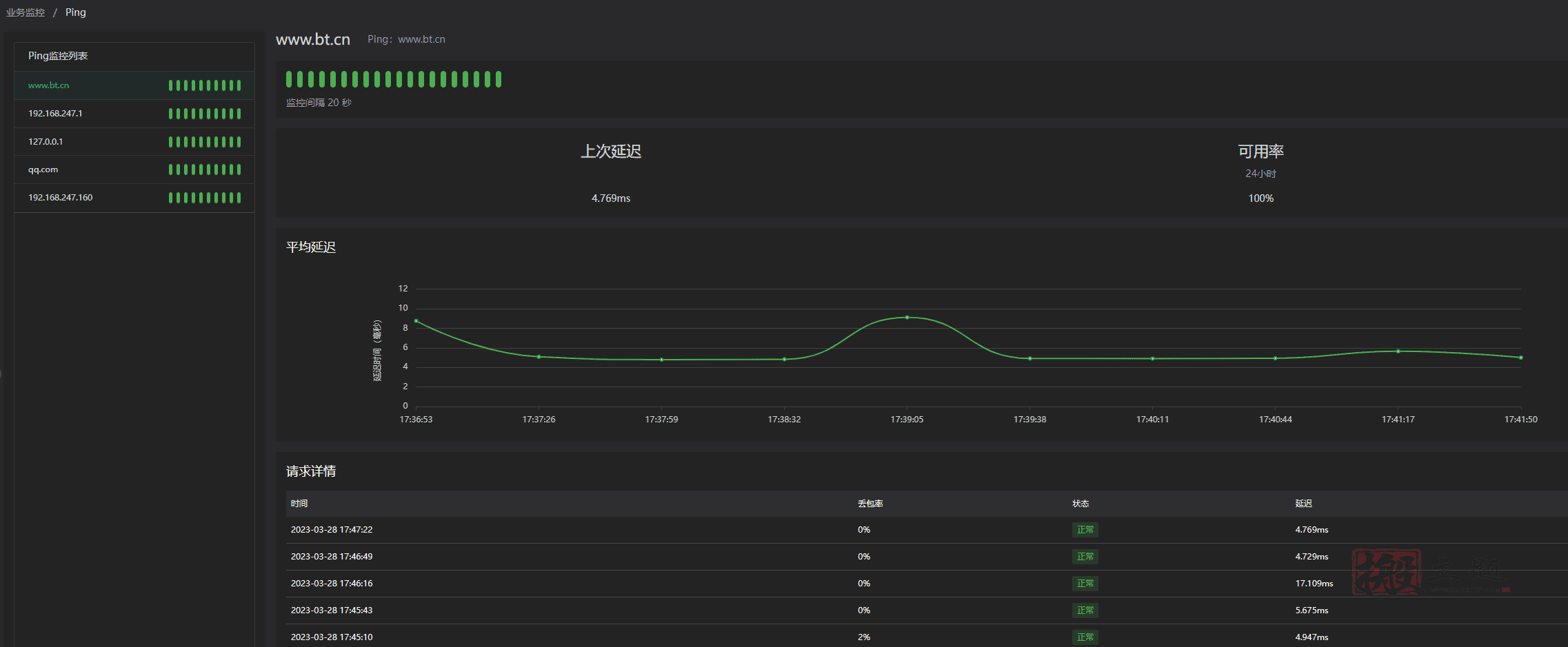1568x647 pixels.
Task: Click the 正常 badge in the 17:47:22 row
Action: [x=1085, y=530]
